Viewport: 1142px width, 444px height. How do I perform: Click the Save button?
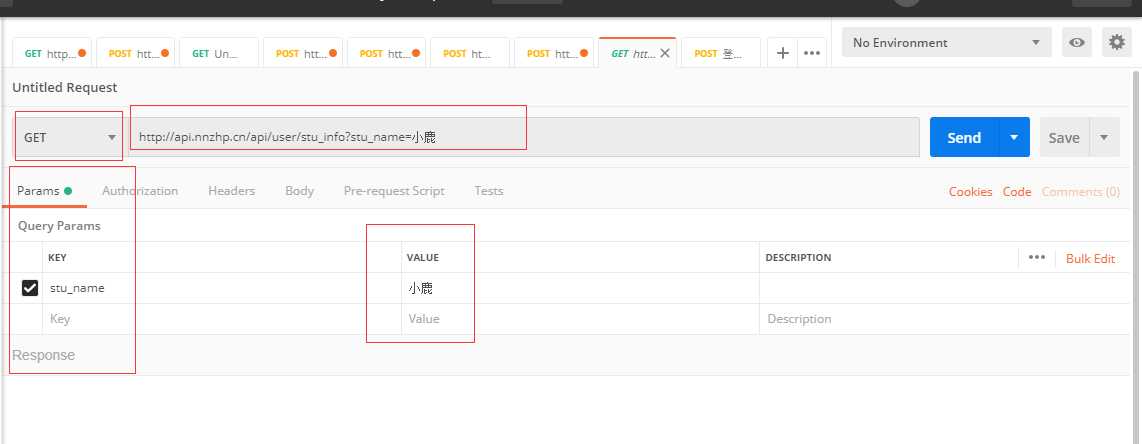(x=1064, y=137)
